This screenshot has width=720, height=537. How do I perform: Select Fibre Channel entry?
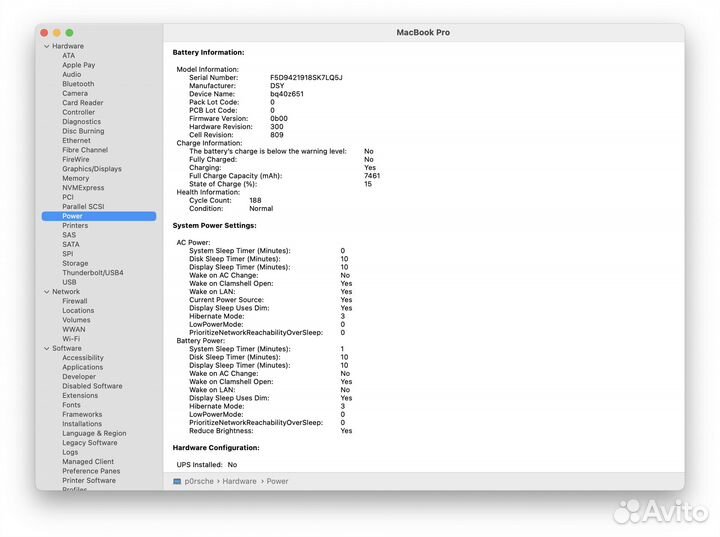pyautogui.click(x=85, y=150)
